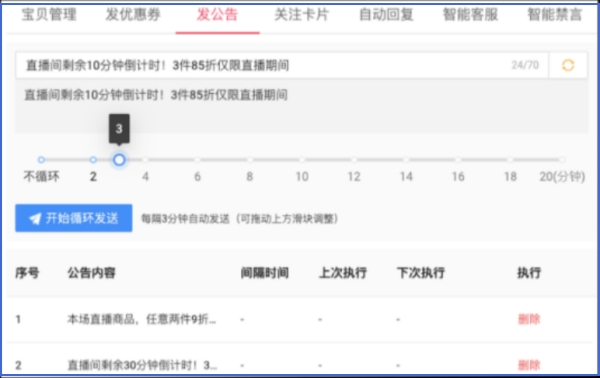Image resolution: width=600 pixels, height=378 pixels.
Task: Click the 下次执行 column header
Action: [421, 273]
